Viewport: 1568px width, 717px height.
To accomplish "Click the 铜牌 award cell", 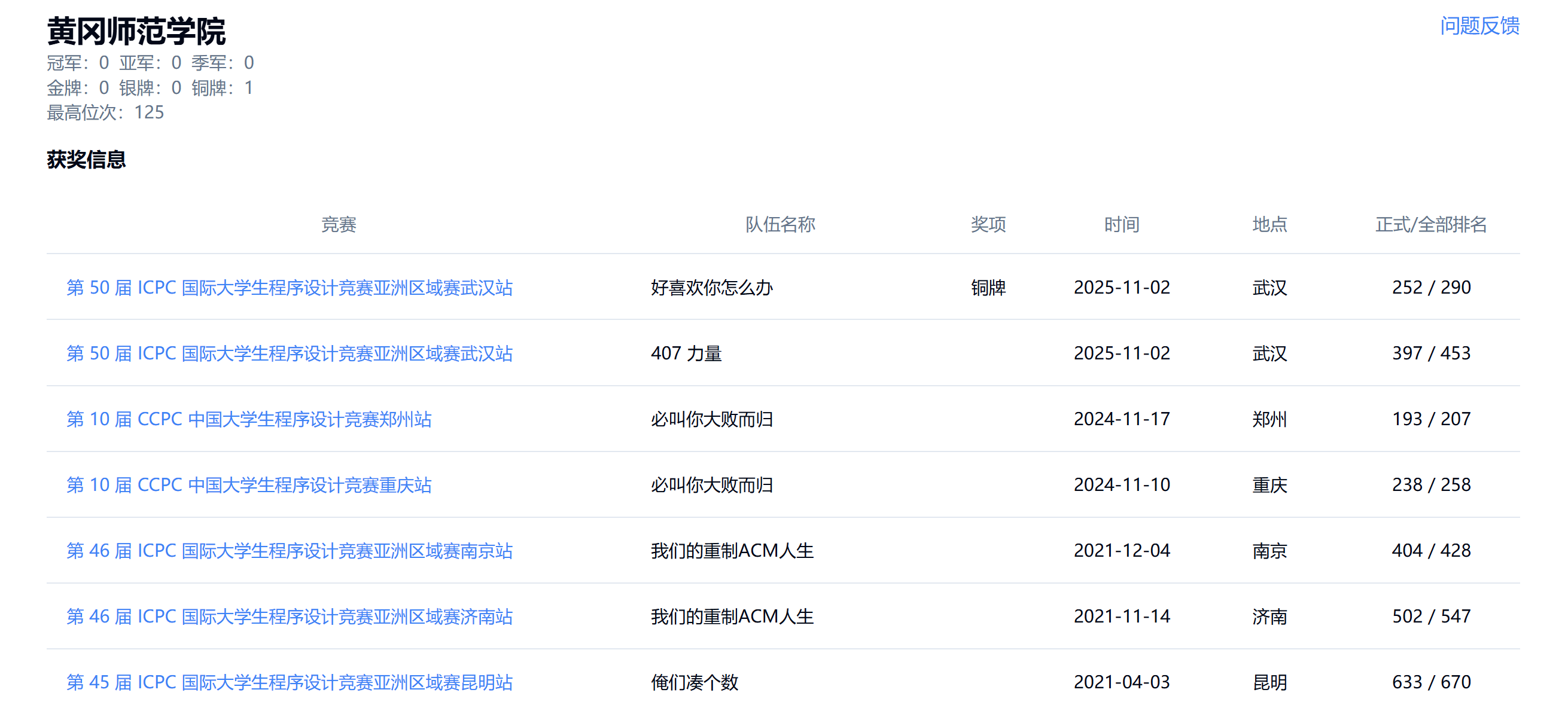I will [x=987, y=287].
